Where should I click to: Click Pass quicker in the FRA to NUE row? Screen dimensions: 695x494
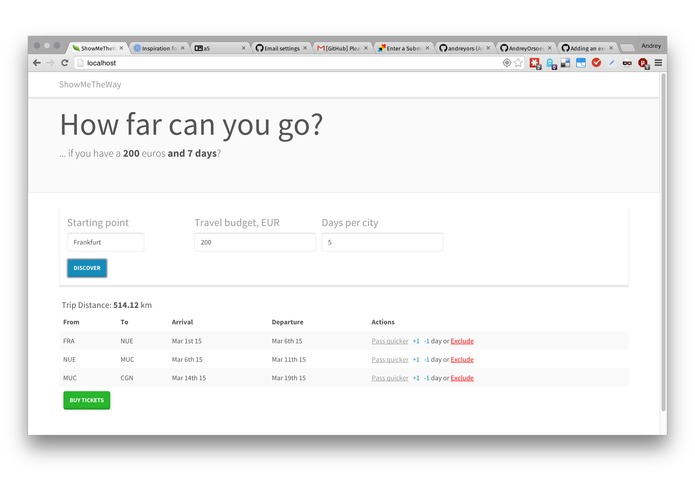point(390,341)
